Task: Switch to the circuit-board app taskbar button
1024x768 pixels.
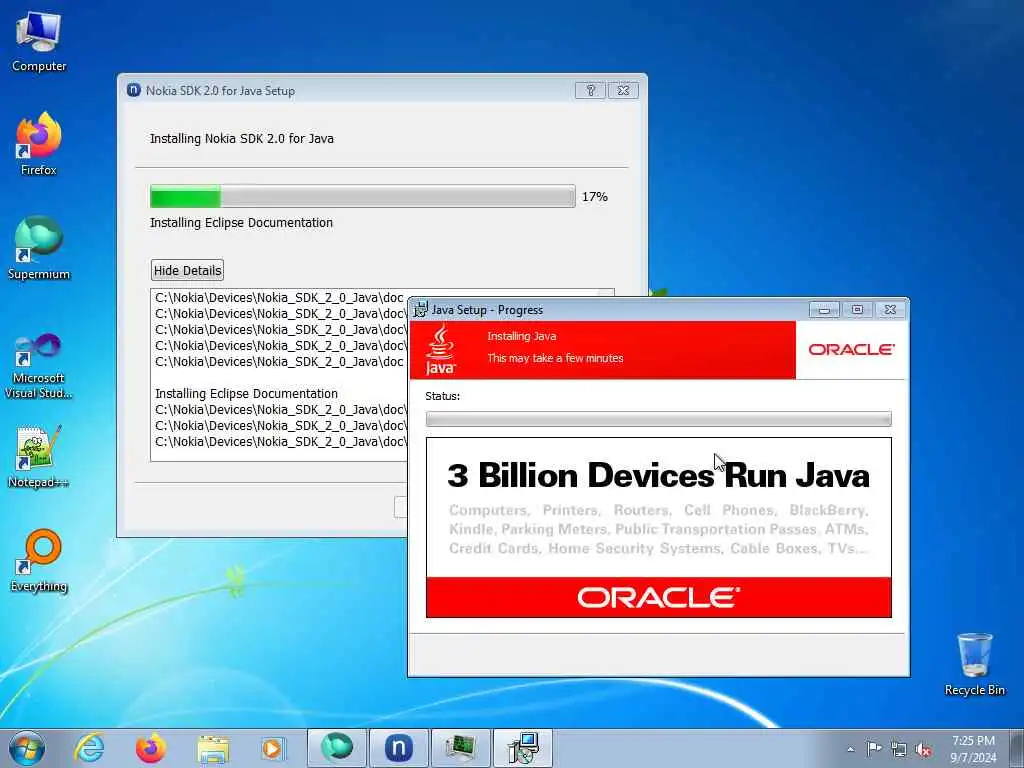Action: 460,748
